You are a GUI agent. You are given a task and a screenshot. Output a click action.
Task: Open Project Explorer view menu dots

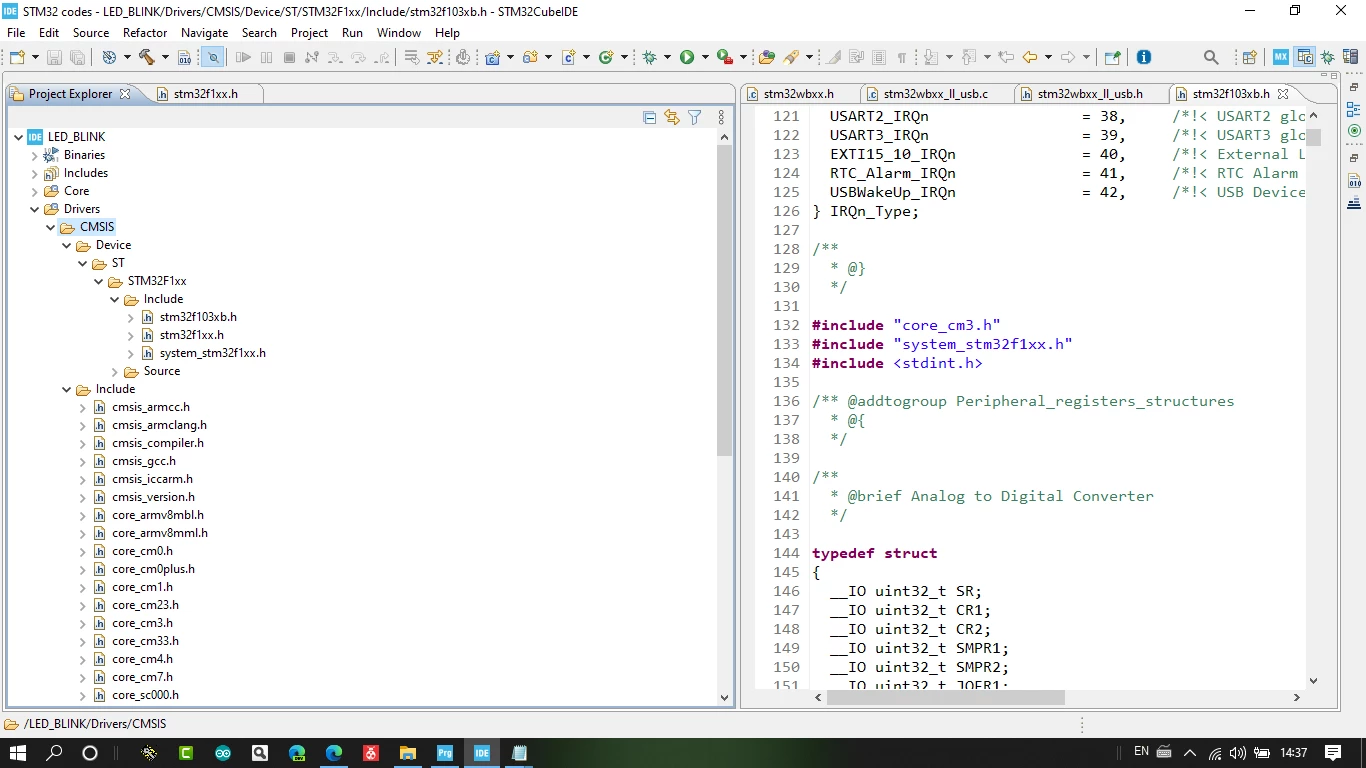point(721,118)
